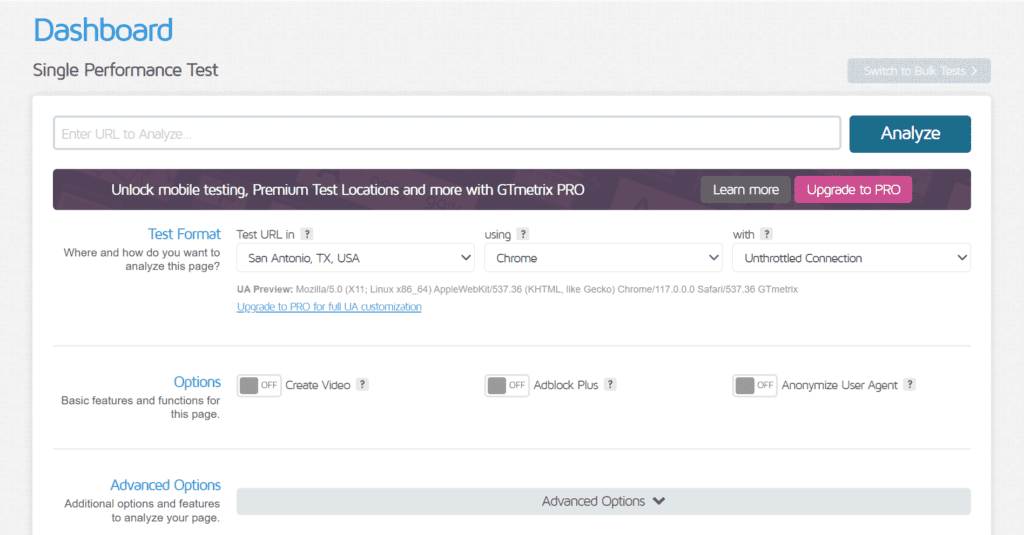
Task: Click the Learn more button
Action: pyautogui.click(x=746, y=189)
